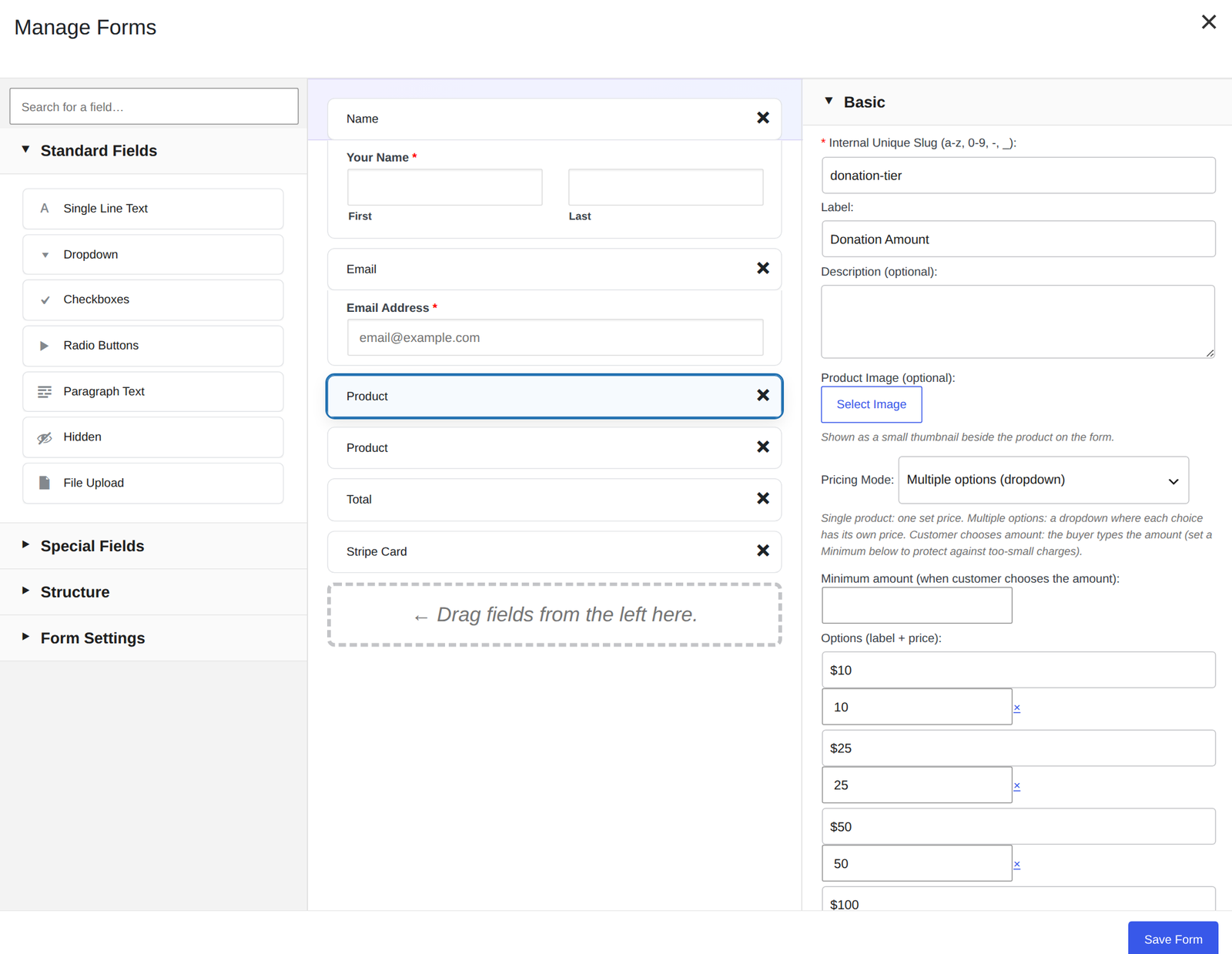The height and width of the screenshot is (954, 1232).
Task: Remove the $10 option with small x
Action: click(x=1016, y=708)
